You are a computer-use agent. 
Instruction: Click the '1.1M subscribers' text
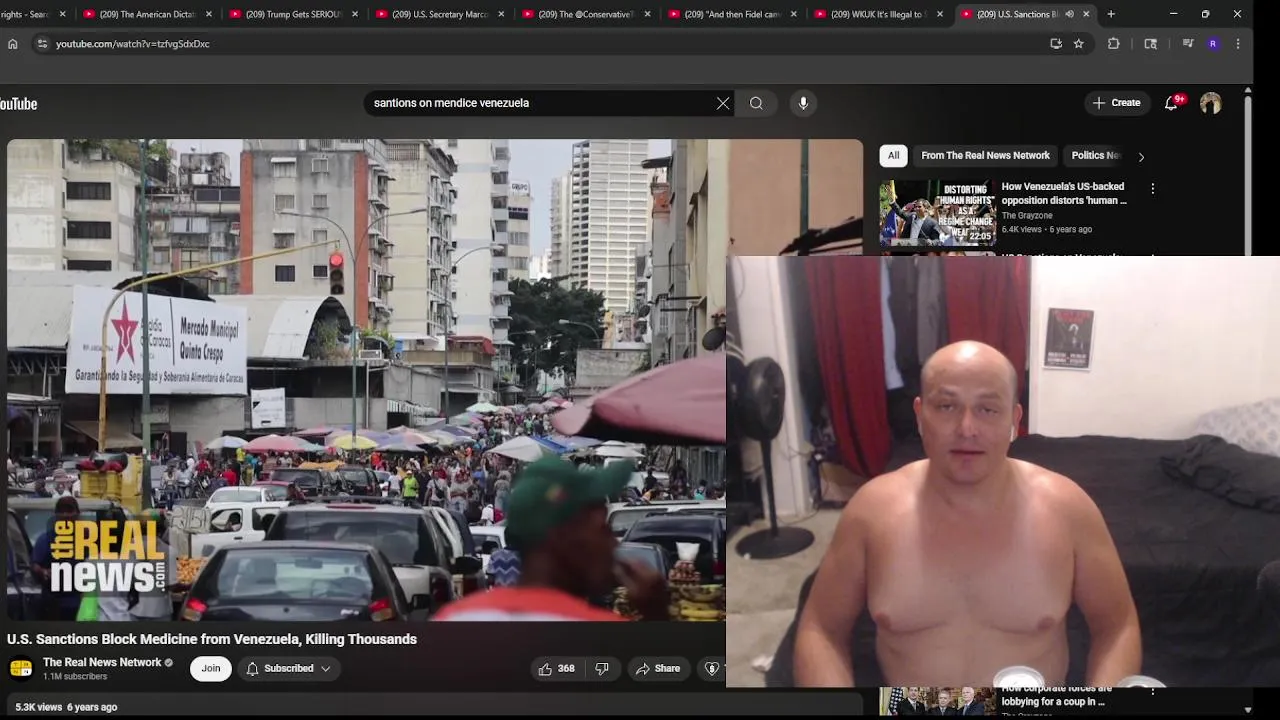[x=75, y=677]
